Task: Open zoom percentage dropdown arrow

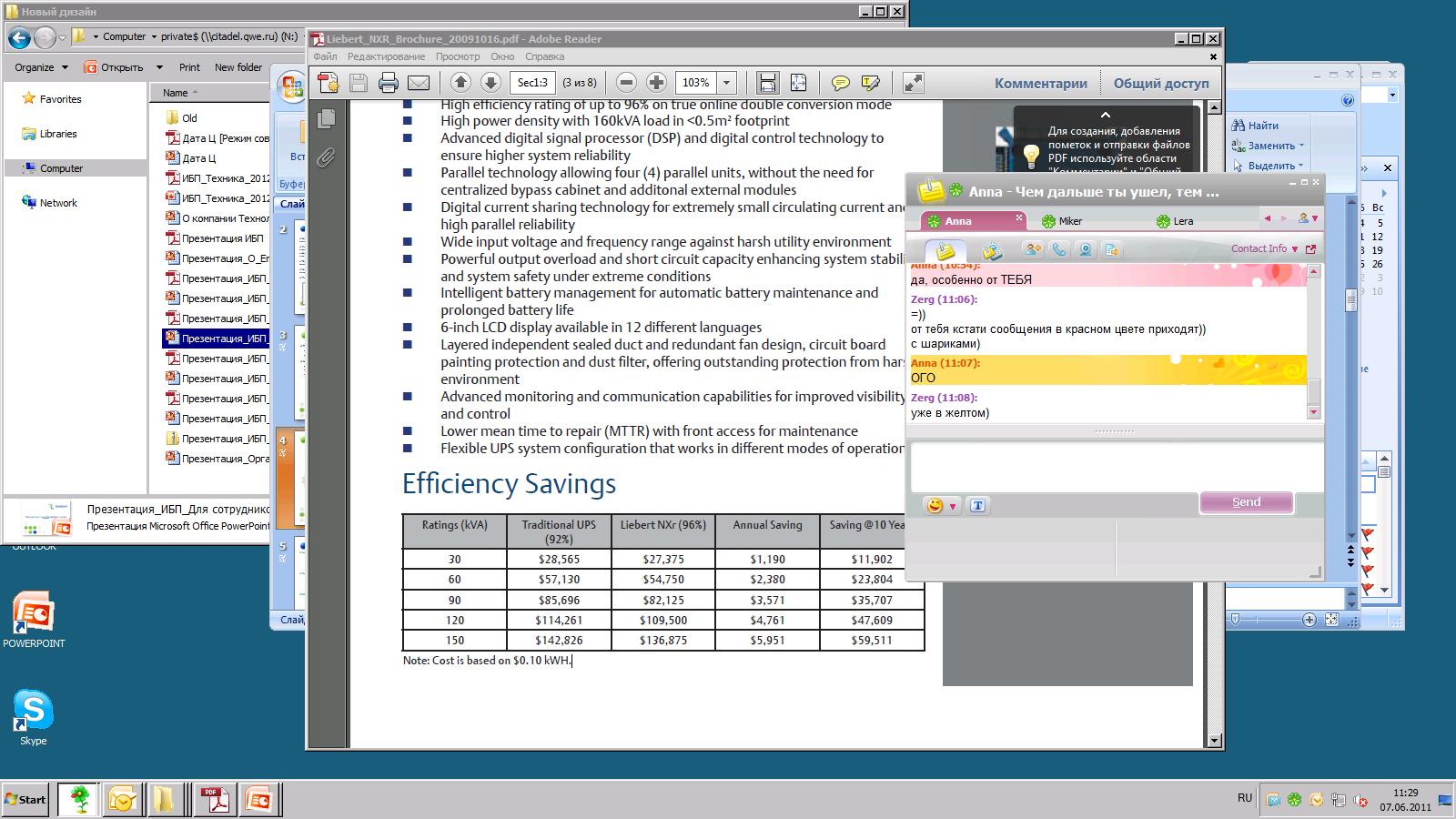Action: (x=726, y=83)
